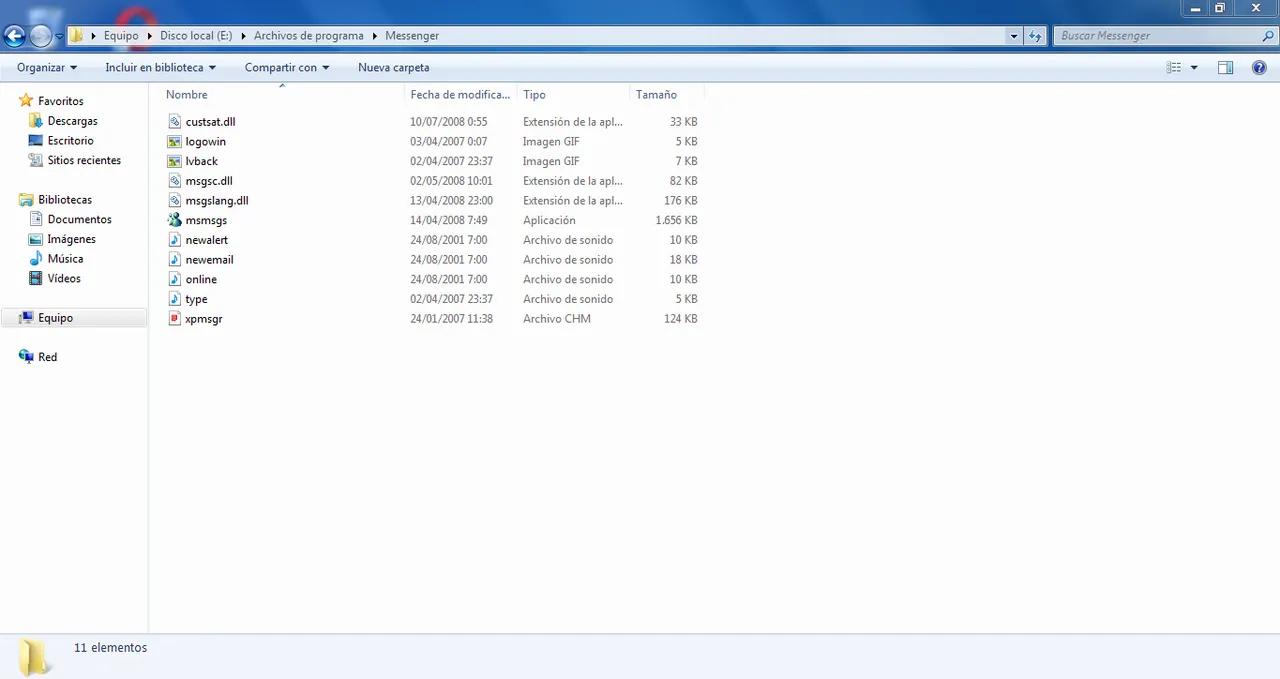Open the recent pages dropdown arrow
Screen dimensions: 1280x679
click(x=59, y=36)
